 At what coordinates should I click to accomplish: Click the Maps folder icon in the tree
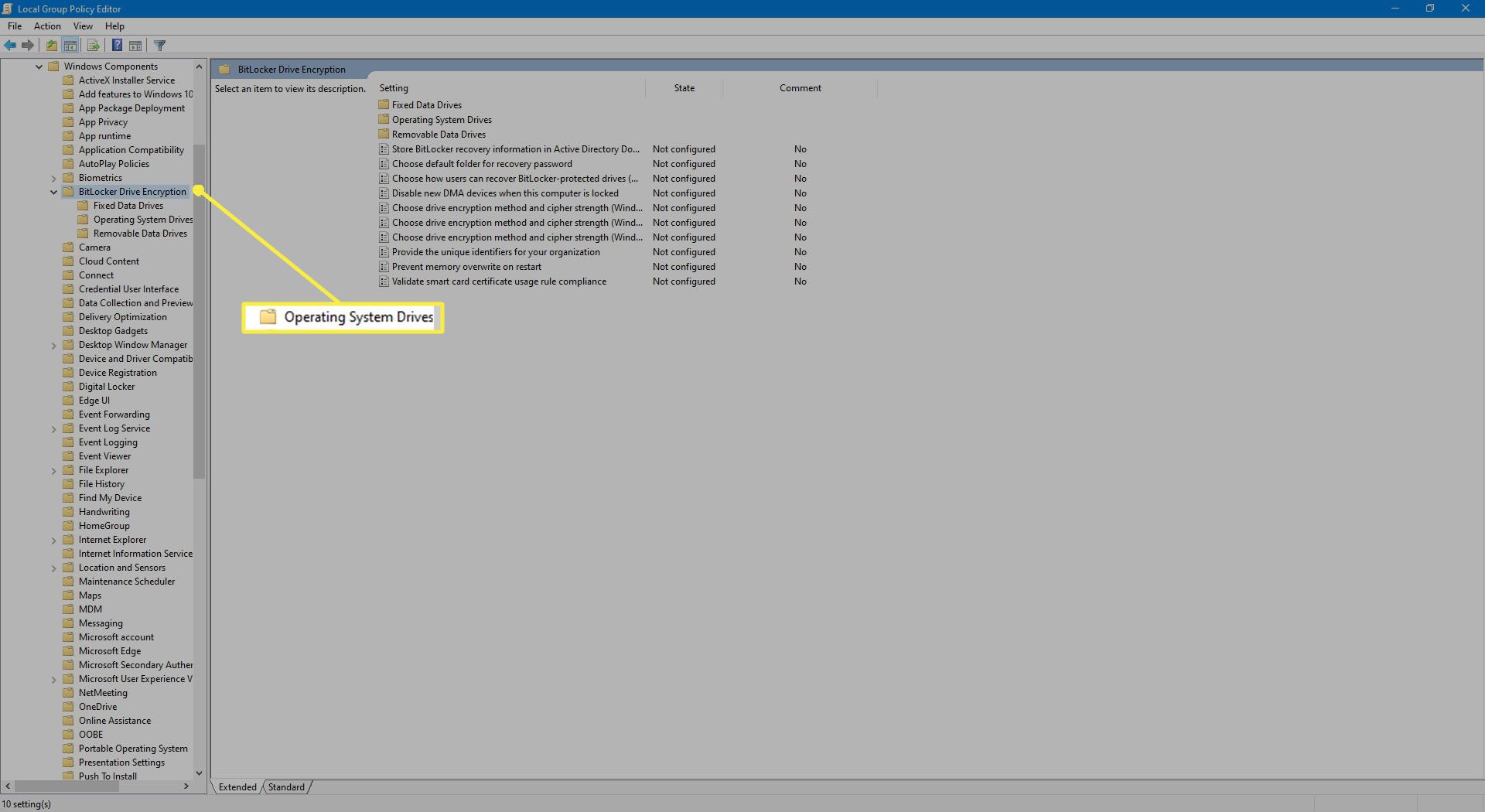pos(68,595)
